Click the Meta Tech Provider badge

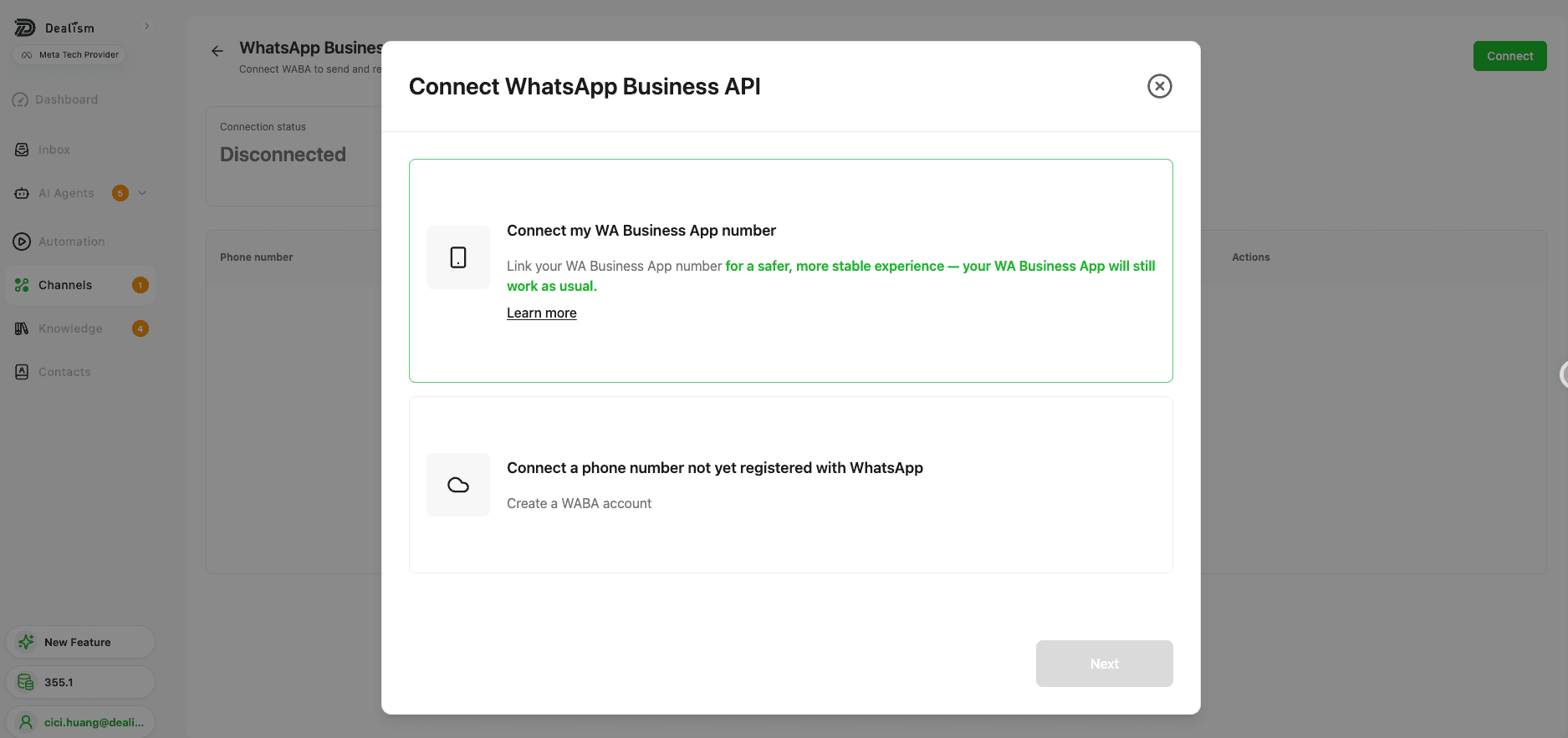(69, 55)
